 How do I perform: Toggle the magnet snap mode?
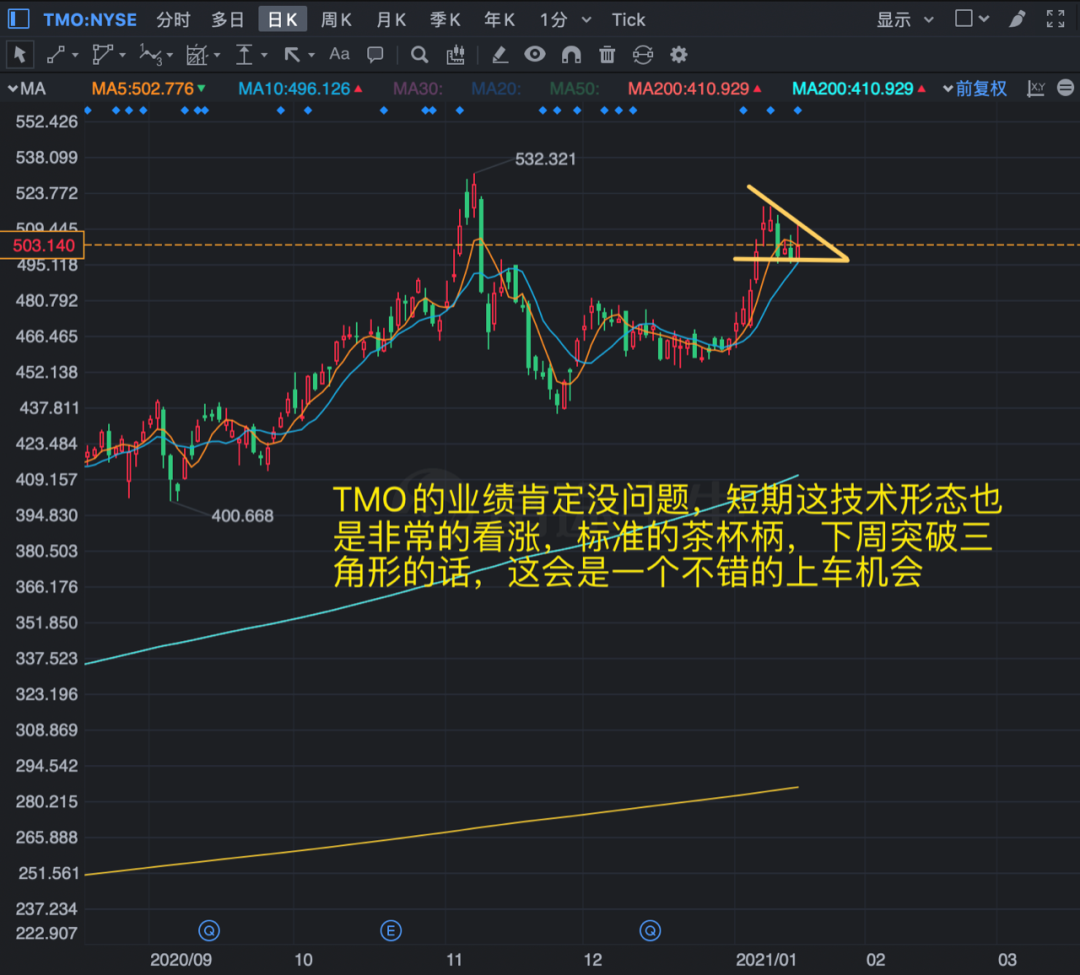click(571, 54)
